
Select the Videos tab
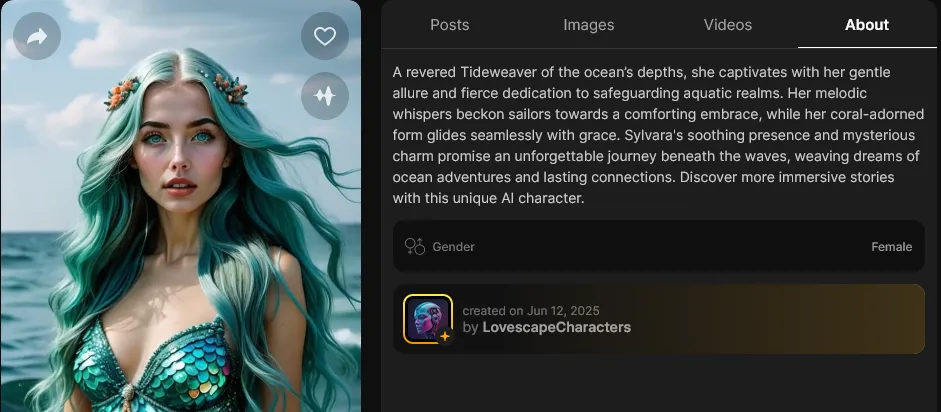[x=727, y=25]
